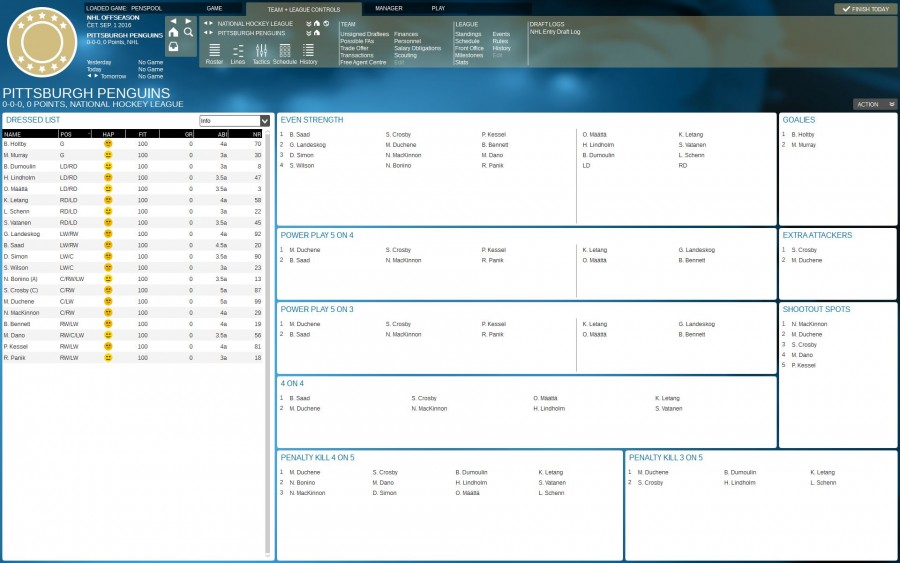Cycle league with arrows beside National Hockey League
The image size is (900, 563).
(x=208, y=24)
